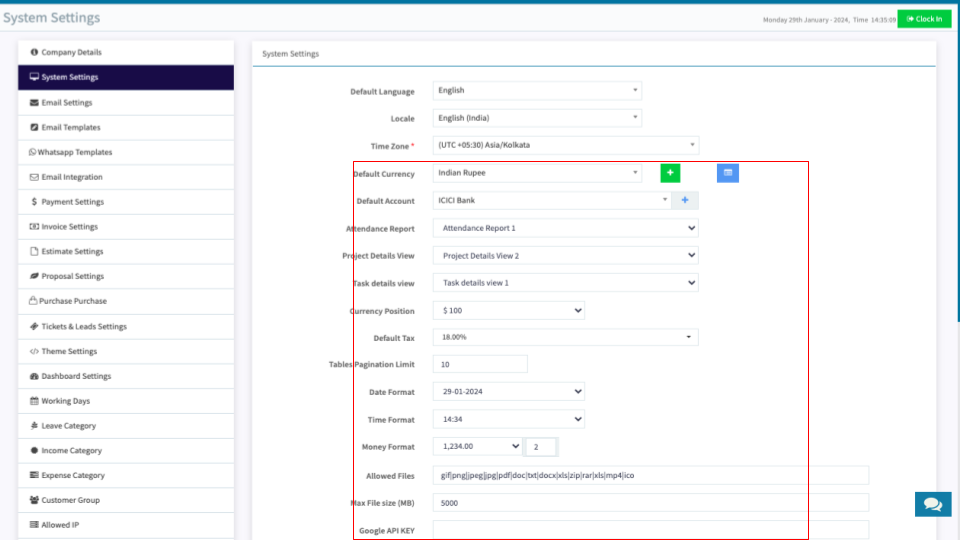Click the green Clock In button
The image size is (960, 540).
[x=924, y=19]
